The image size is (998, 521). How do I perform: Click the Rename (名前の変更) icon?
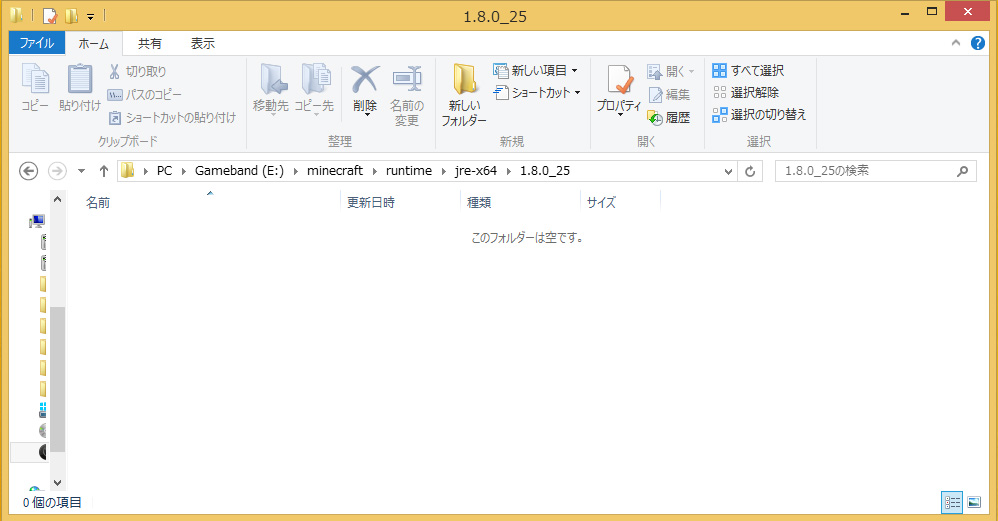[x=406, y=95]
